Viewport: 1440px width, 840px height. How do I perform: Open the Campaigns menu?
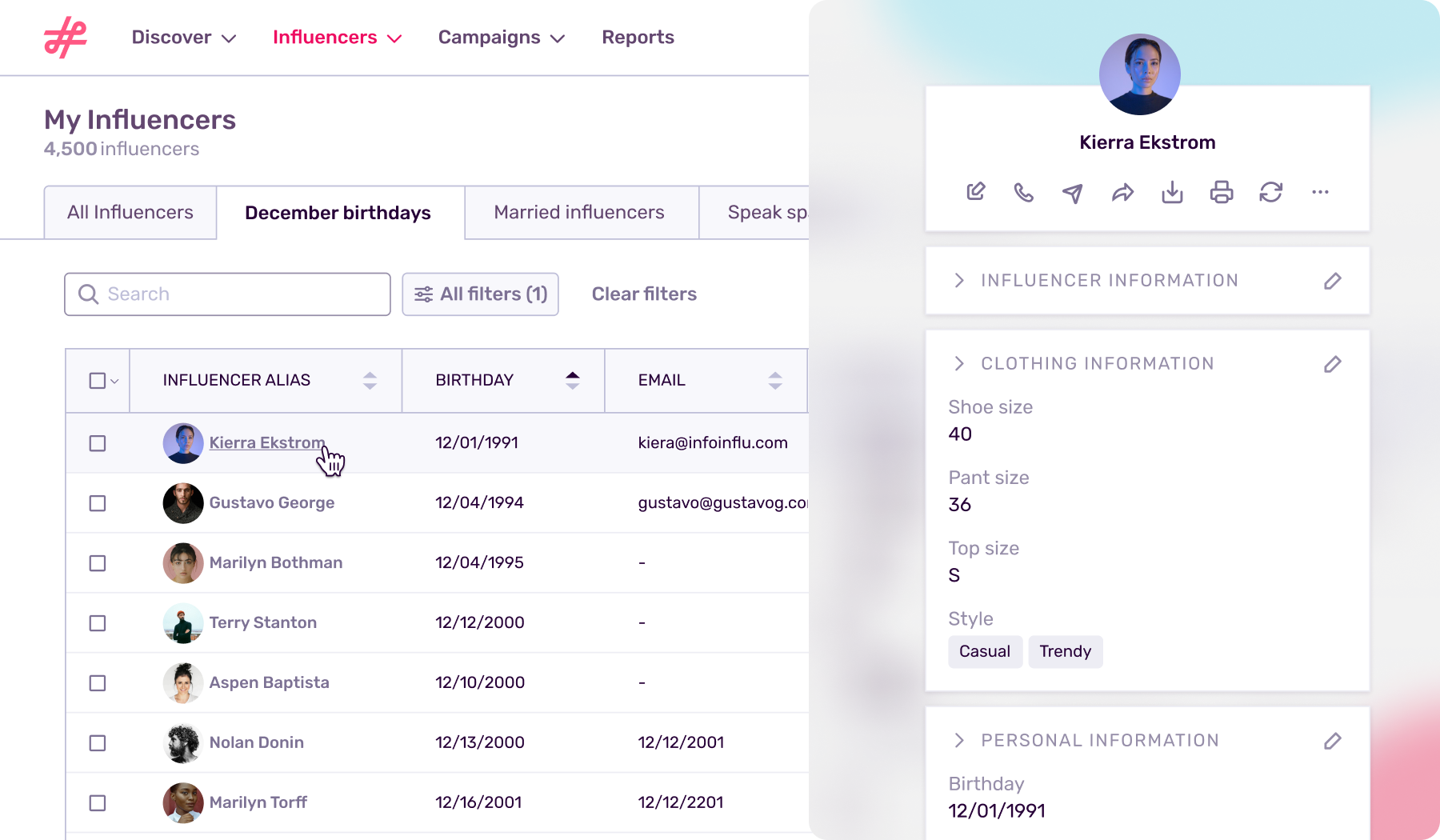click(501, 37)
